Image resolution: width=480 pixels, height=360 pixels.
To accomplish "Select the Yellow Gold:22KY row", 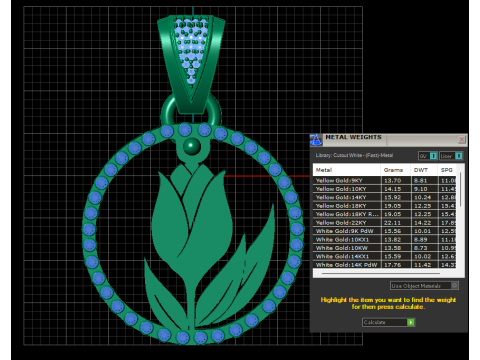I will click(x=385, y=223).
